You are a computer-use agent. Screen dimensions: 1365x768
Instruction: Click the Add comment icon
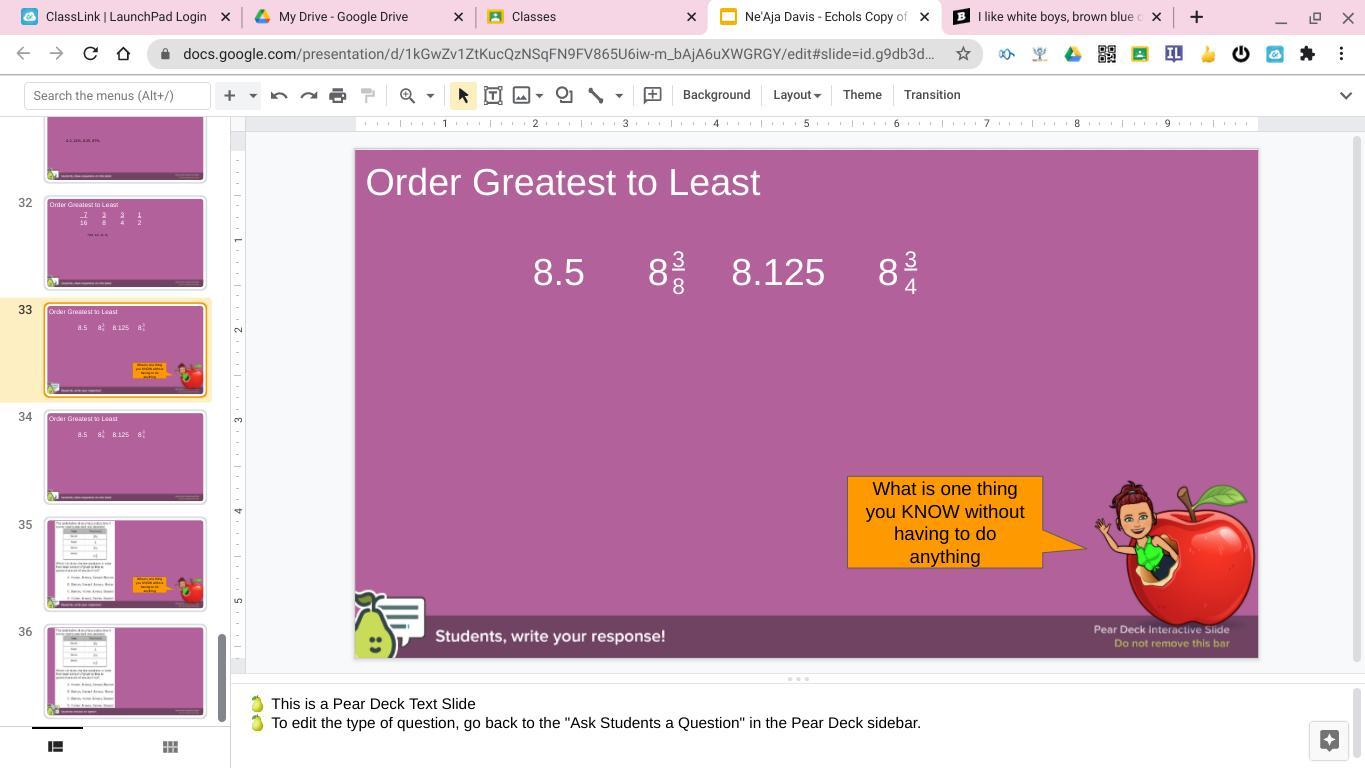pos(652,95)
